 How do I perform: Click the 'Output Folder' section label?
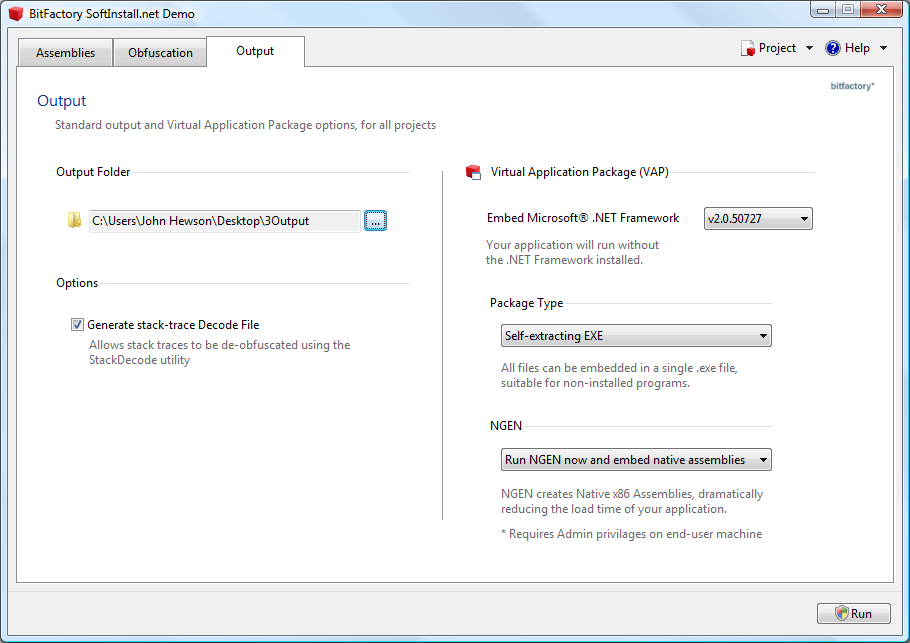click(93, 172)
